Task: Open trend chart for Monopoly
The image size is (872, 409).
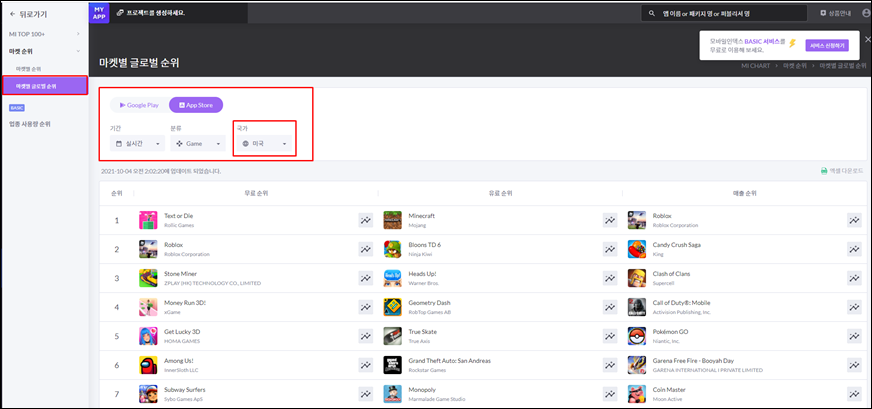Action: coord(610,394)
